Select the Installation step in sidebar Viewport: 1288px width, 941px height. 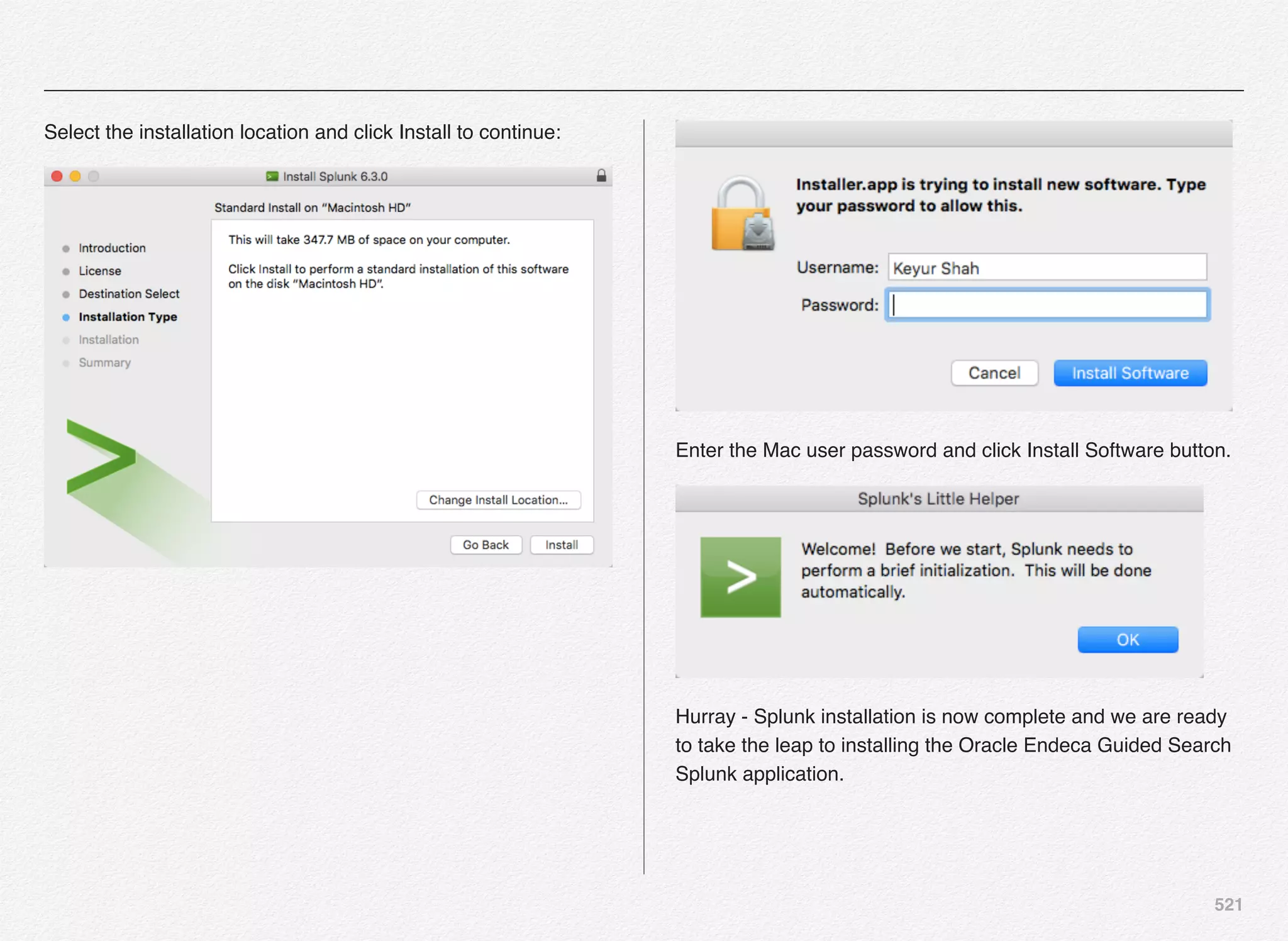pos(108,340)
